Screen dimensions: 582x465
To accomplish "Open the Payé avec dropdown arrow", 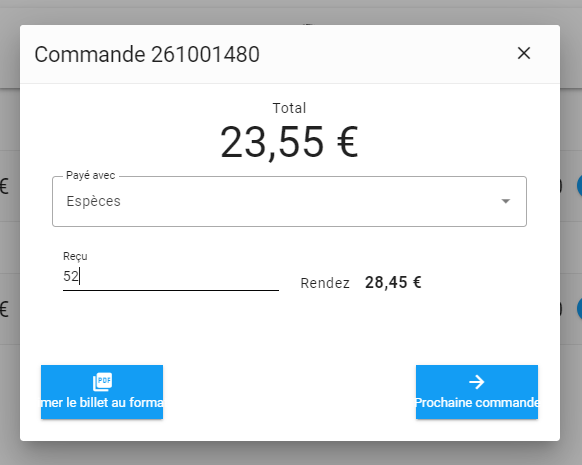I will [506, 201].
